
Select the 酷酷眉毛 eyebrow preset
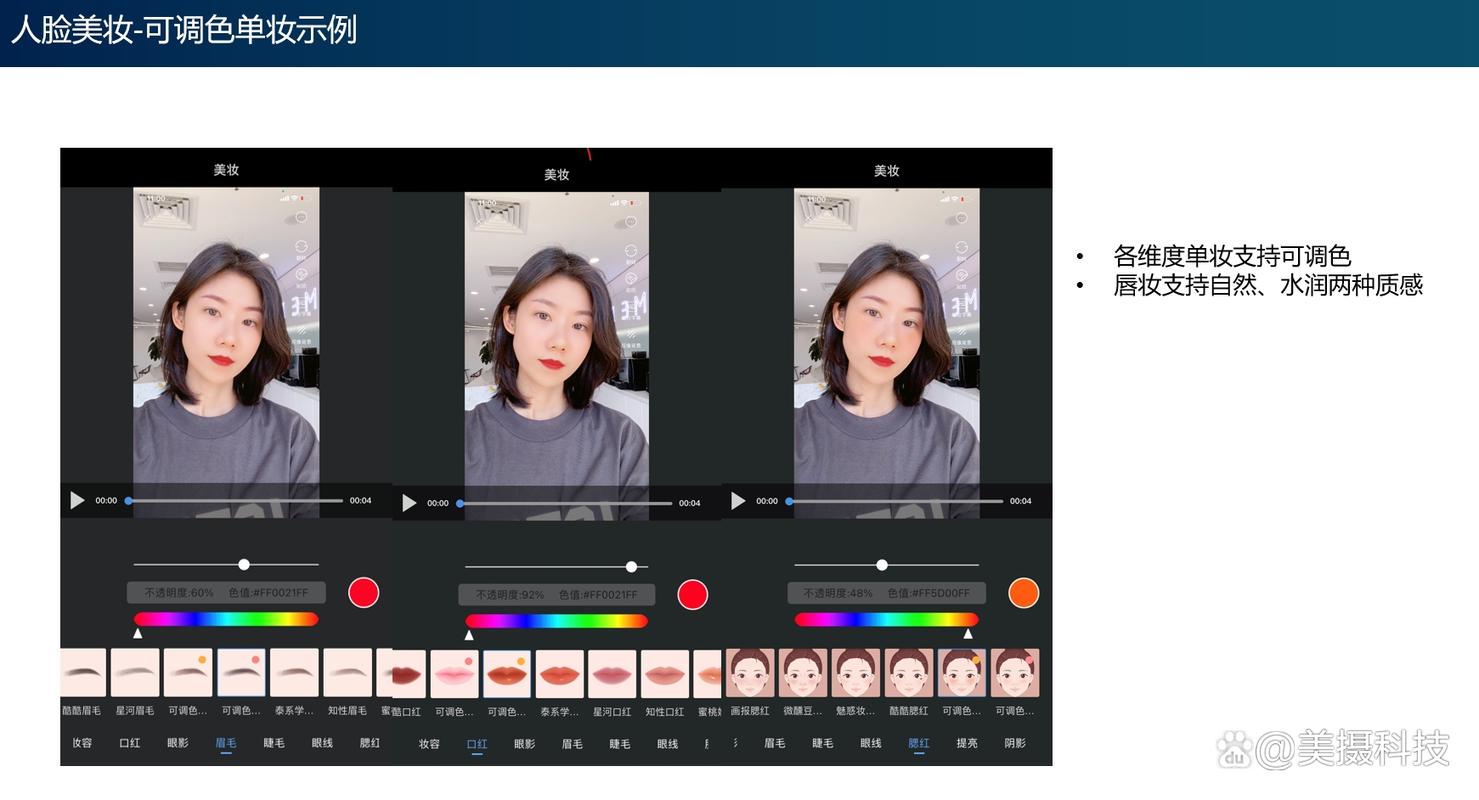pyautogui.click(x=84, y=672)
